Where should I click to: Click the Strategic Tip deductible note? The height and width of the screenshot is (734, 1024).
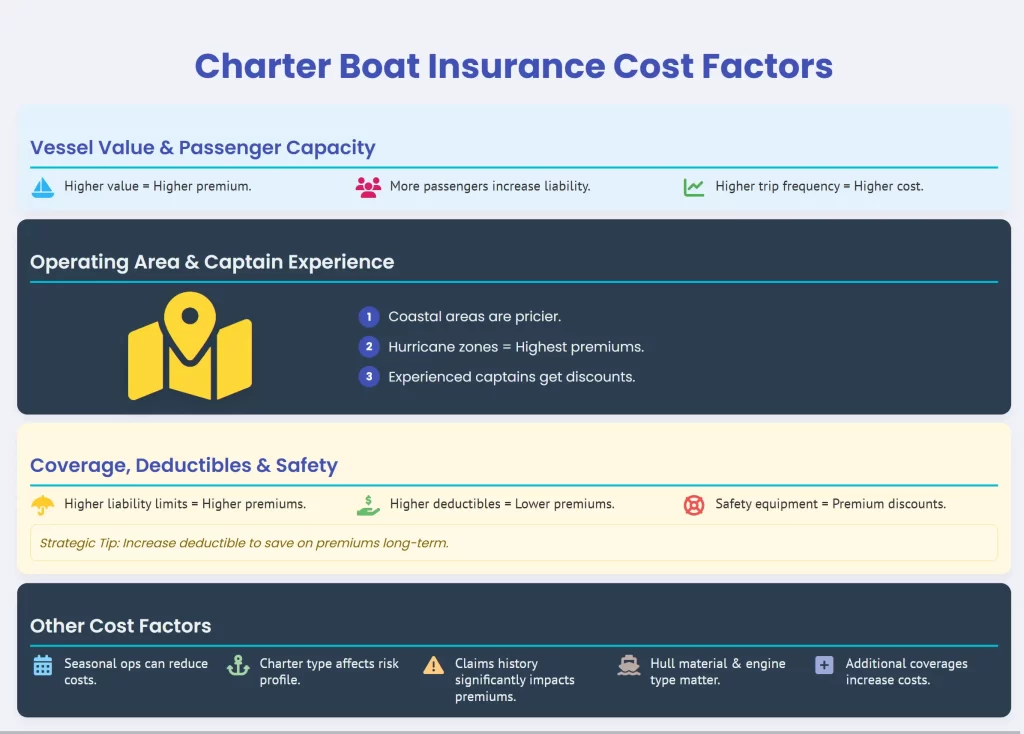(x=244, y=543)
